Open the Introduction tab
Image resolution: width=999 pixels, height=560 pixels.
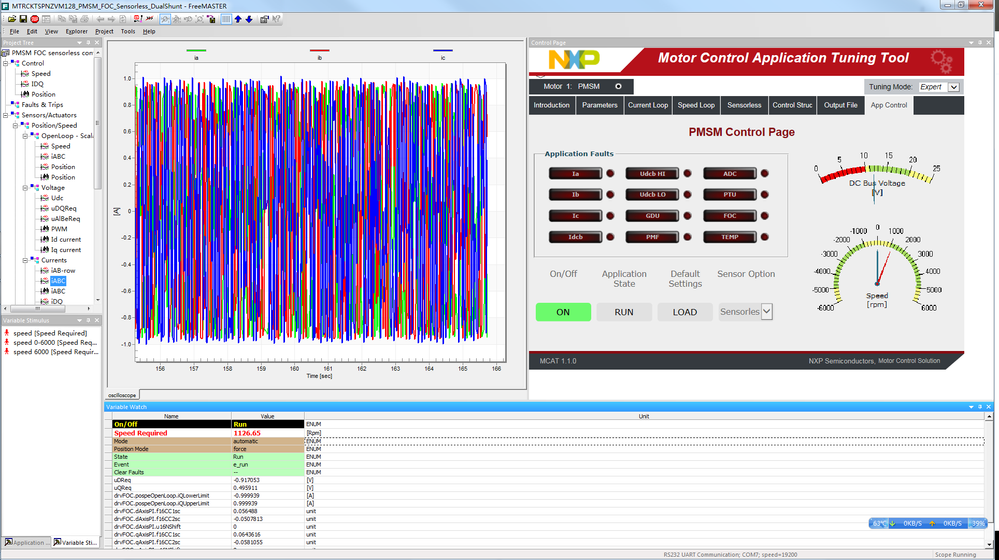[552, 106]
